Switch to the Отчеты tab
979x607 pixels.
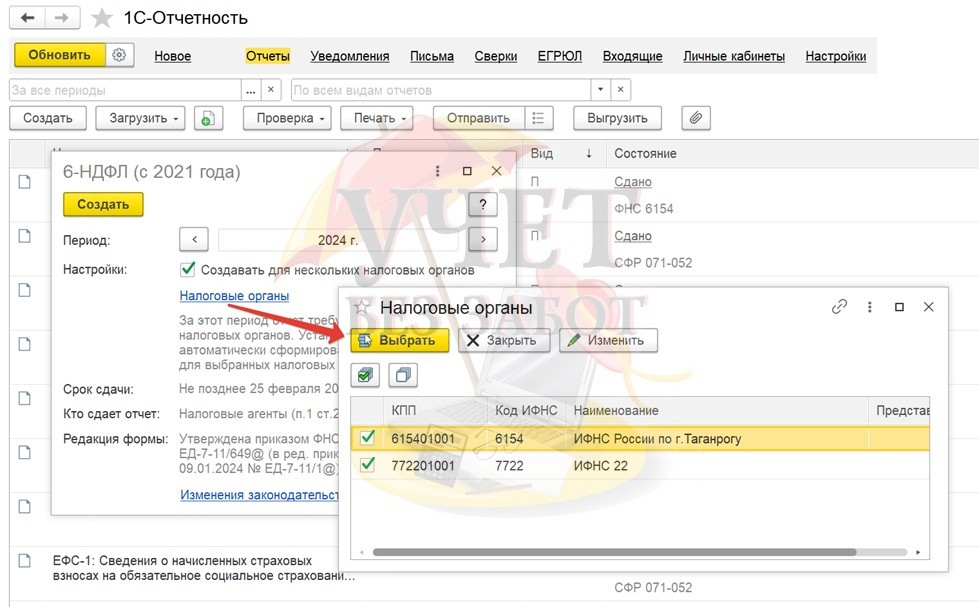(x=268, y=56)
